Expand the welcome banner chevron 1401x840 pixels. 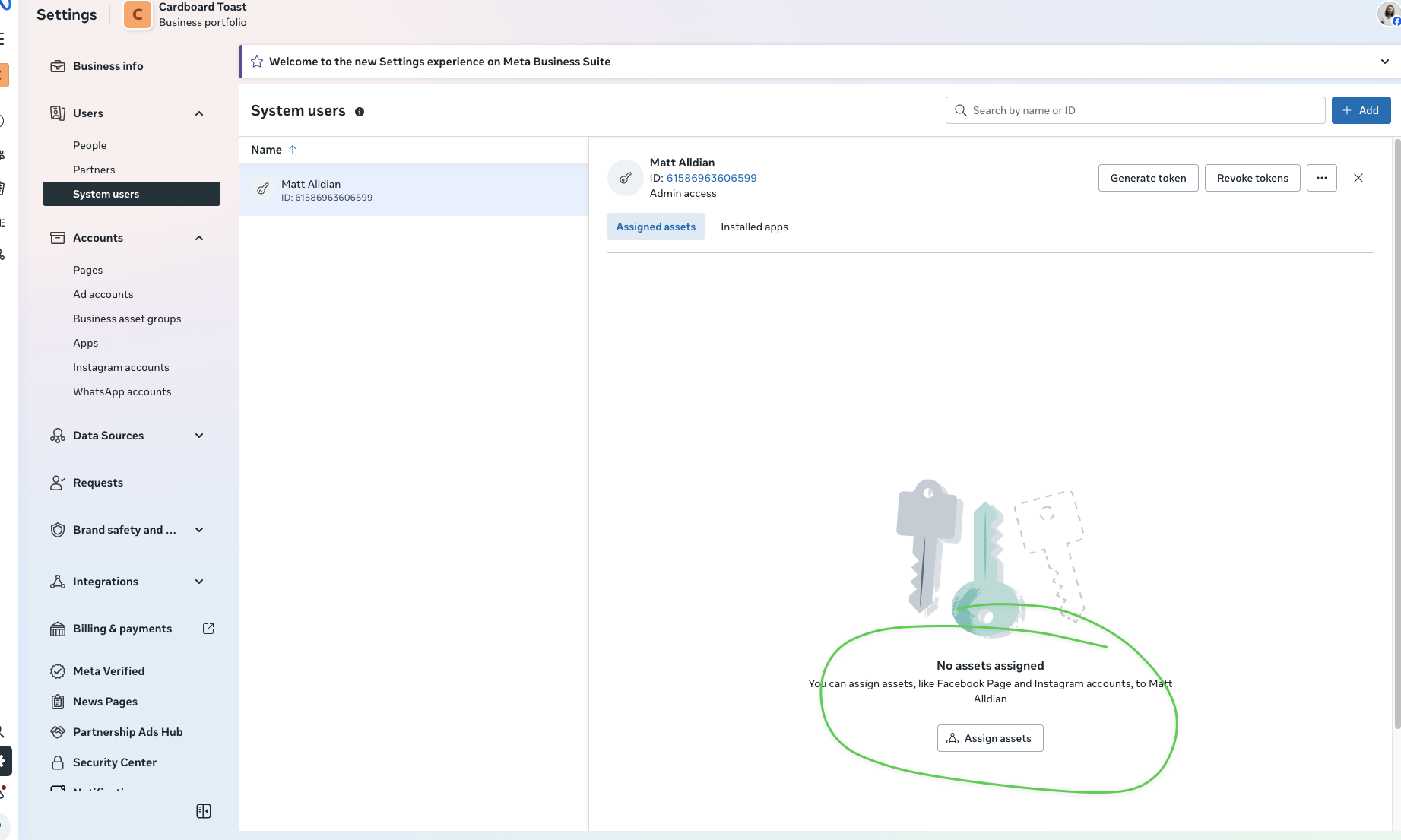click(1384, 62)
